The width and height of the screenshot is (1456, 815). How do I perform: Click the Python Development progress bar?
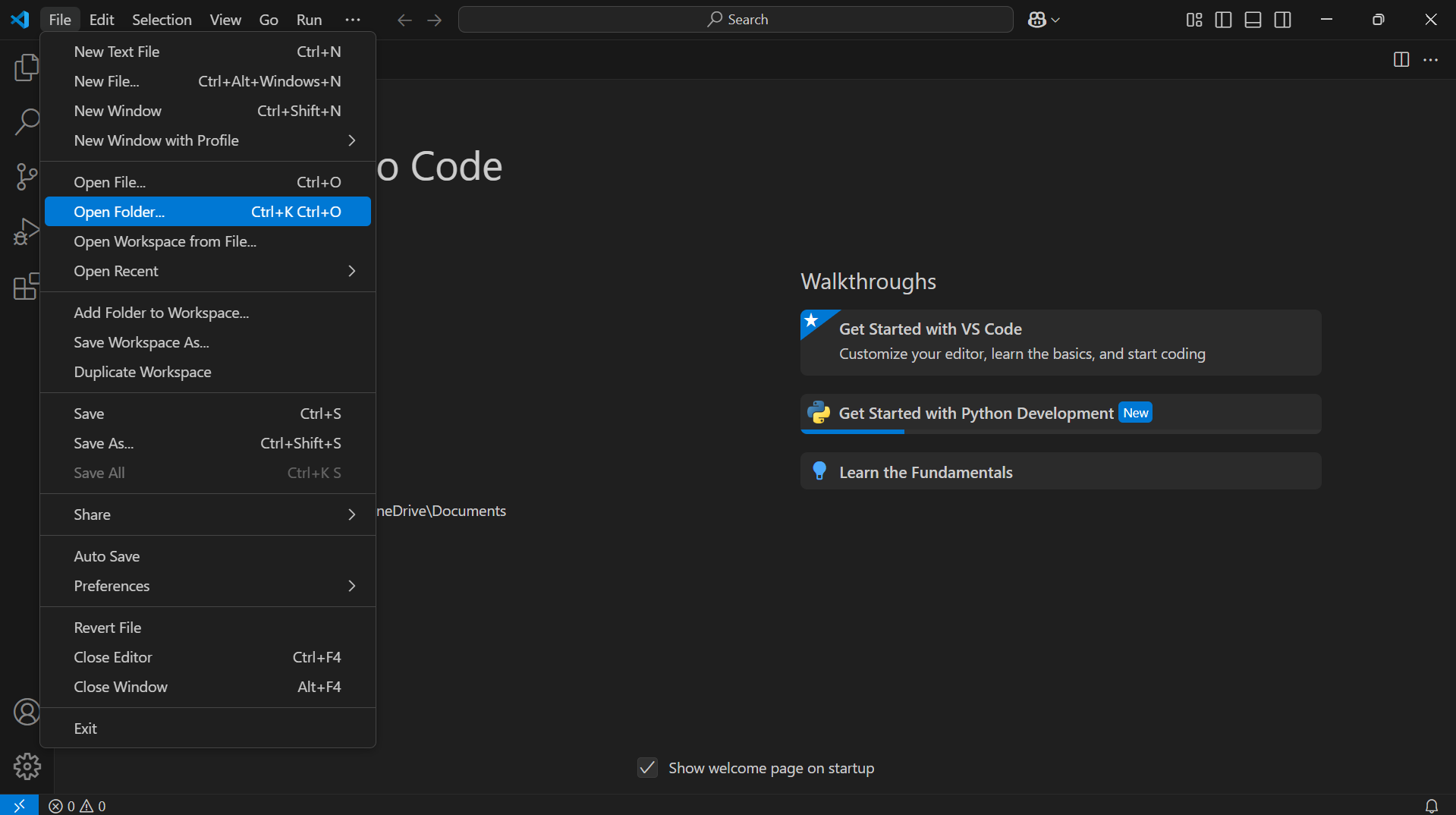pyautogui.click(x=852, y=433)
